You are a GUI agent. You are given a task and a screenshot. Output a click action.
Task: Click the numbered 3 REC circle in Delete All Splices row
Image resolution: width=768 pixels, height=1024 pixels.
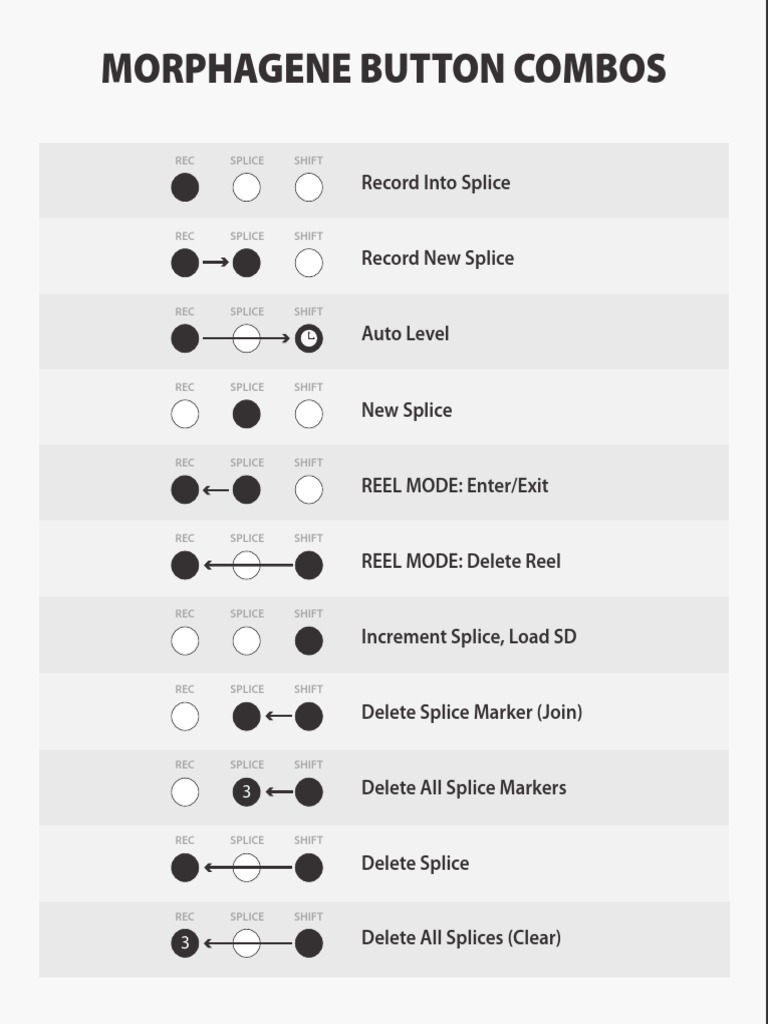click(x=185, y=943)
